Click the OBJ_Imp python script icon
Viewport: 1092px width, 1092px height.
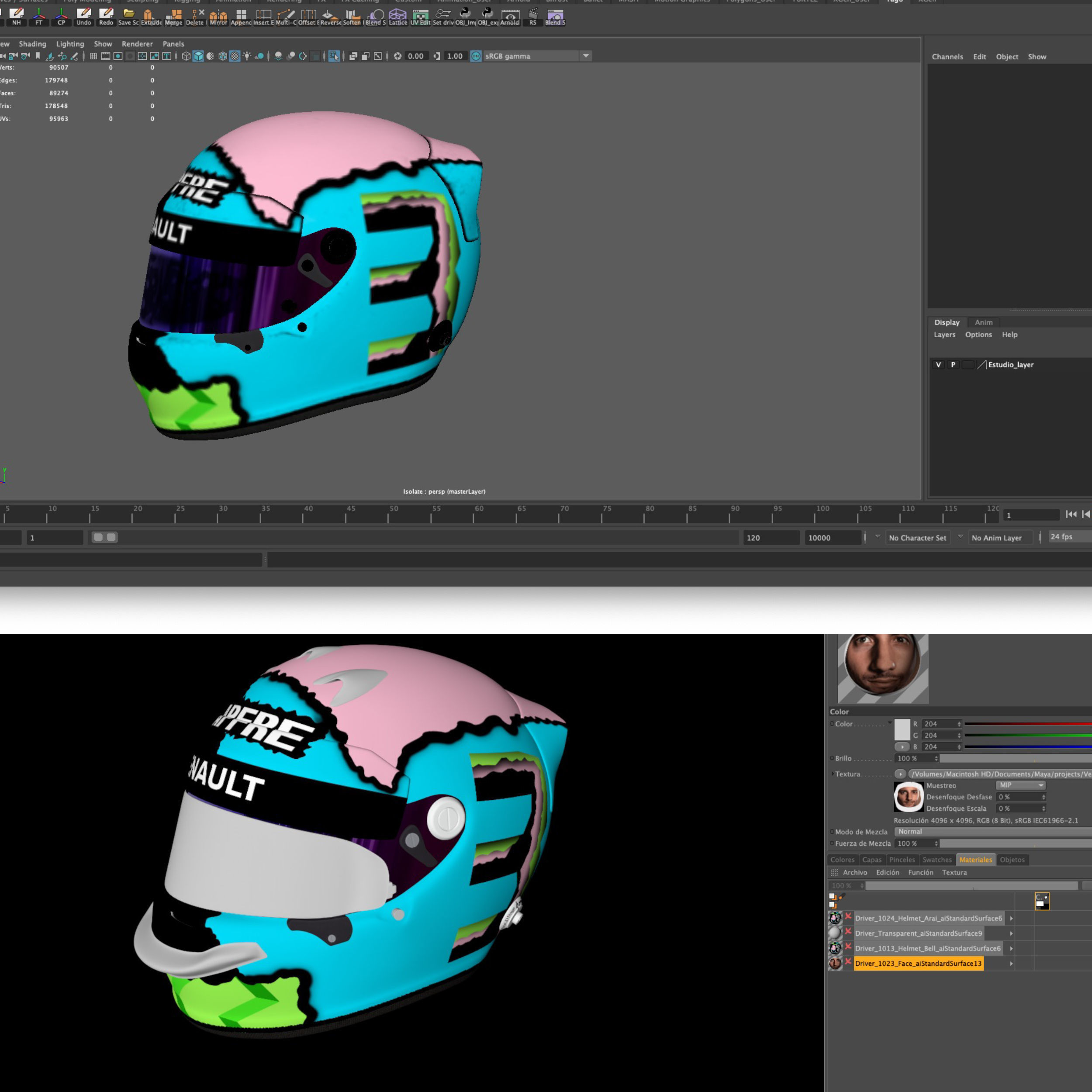466,17
